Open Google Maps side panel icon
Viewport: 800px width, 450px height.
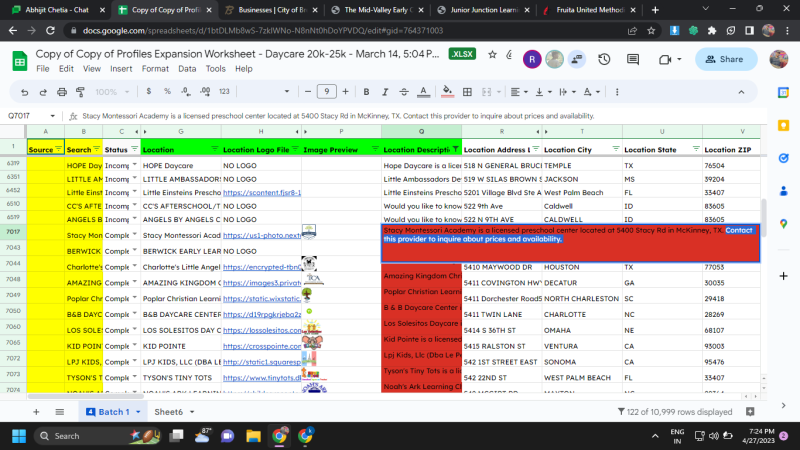783,224
